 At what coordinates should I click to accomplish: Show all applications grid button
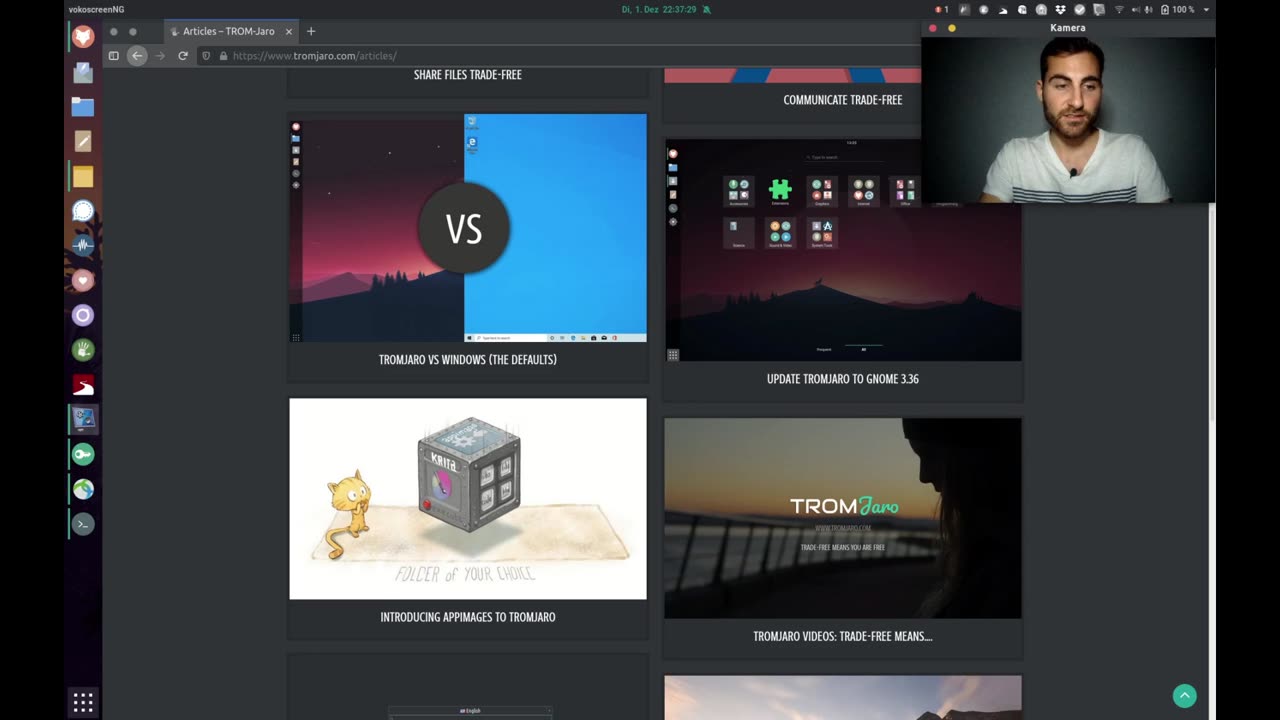tap(83, 701)
